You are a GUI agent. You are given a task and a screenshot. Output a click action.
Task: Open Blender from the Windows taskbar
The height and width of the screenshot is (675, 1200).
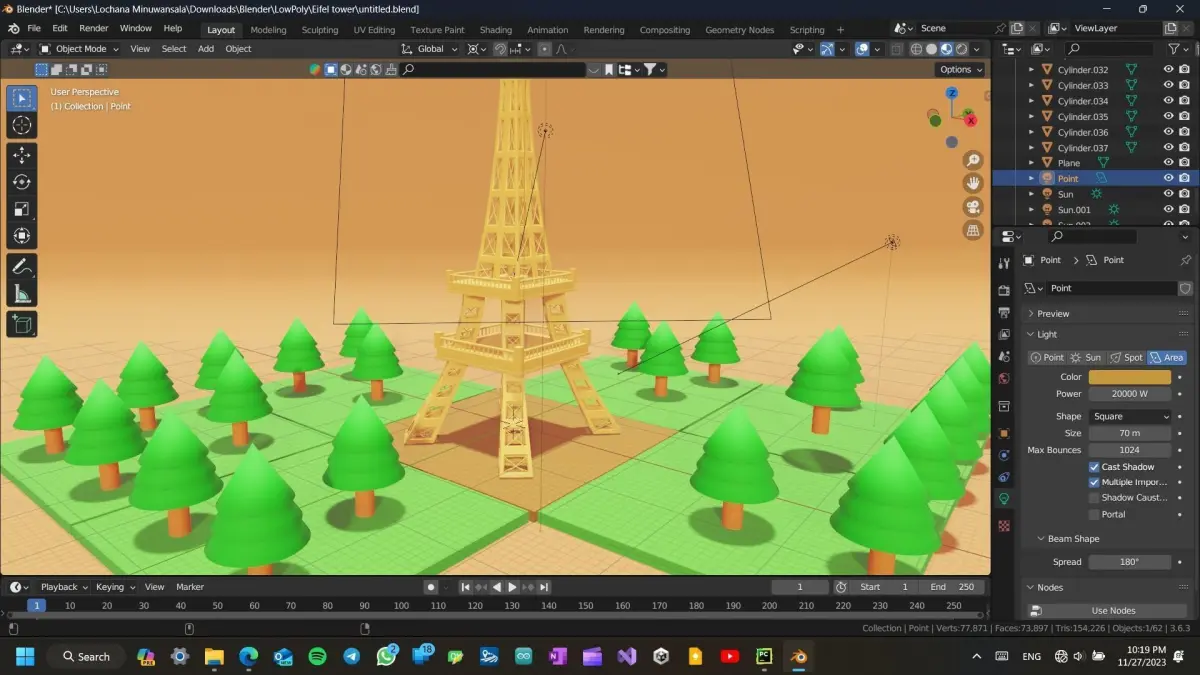(x=797, y=656)
